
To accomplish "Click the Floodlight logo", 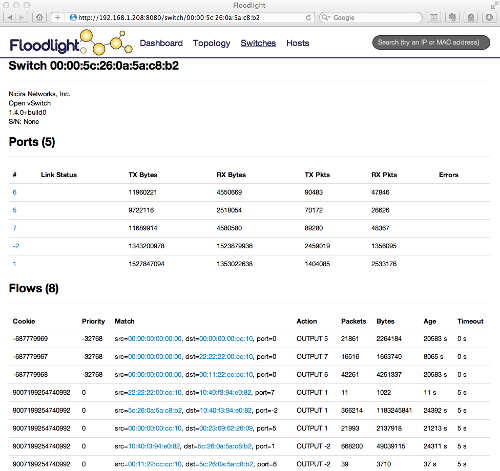I will pos(71,43).
